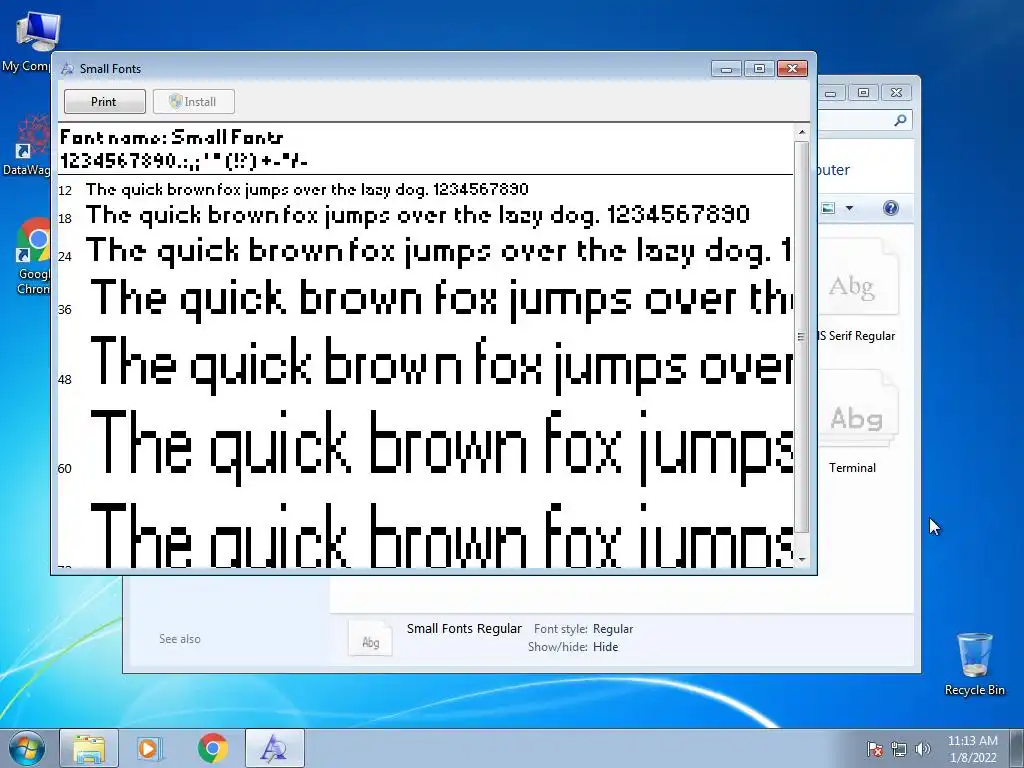Click the search magnifier in Fonts window
Viewport: 1024px width, 768px height.
pos(900,120)
